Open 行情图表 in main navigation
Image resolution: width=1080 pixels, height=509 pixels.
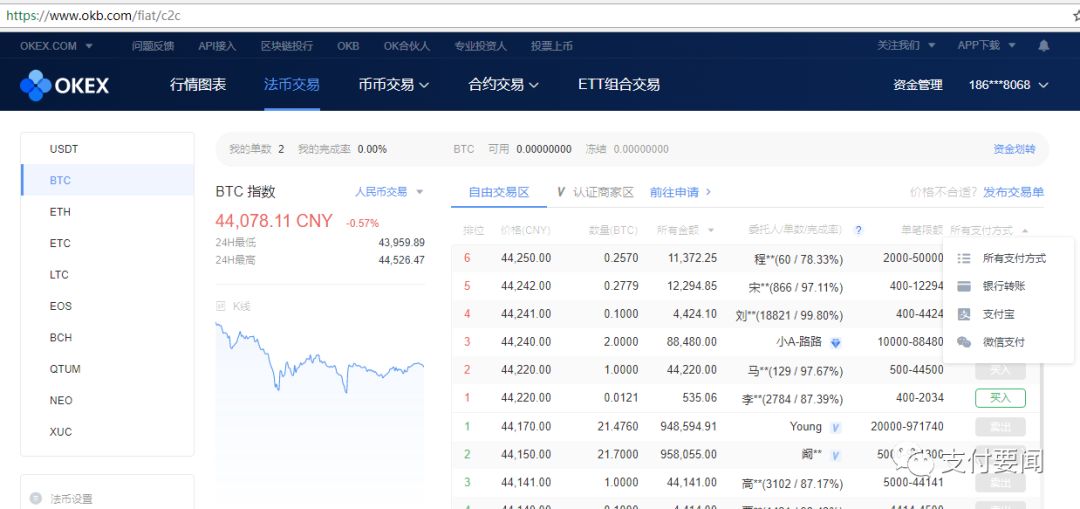pos(198,85)
